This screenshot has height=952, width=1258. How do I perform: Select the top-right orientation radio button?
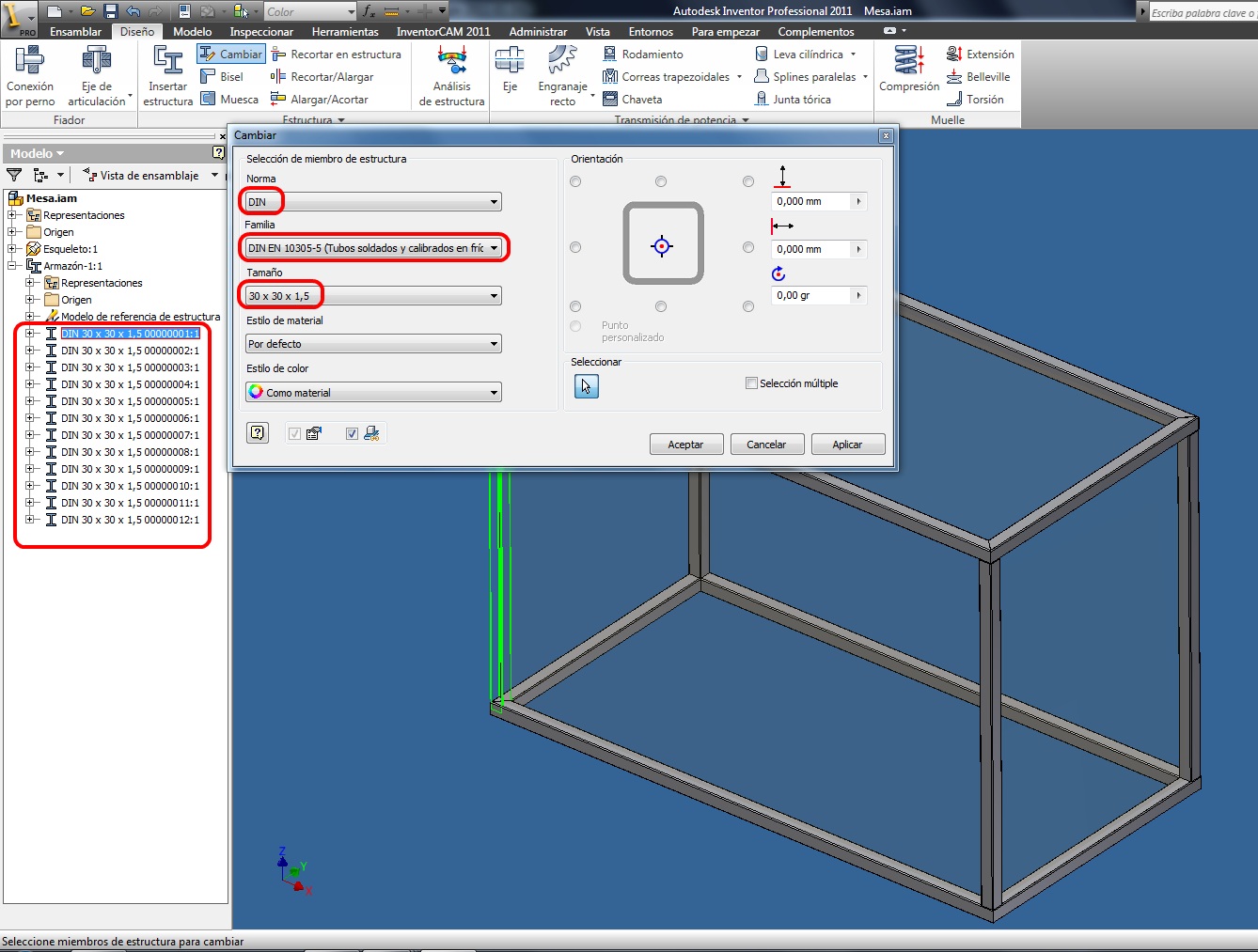pos(748,181)
